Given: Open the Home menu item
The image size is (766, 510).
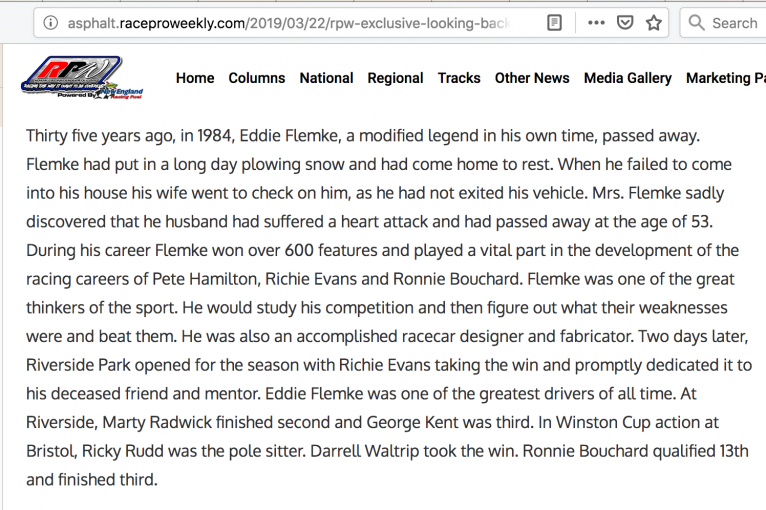Looking at the screenshot, I should click(x=195, y=78).
